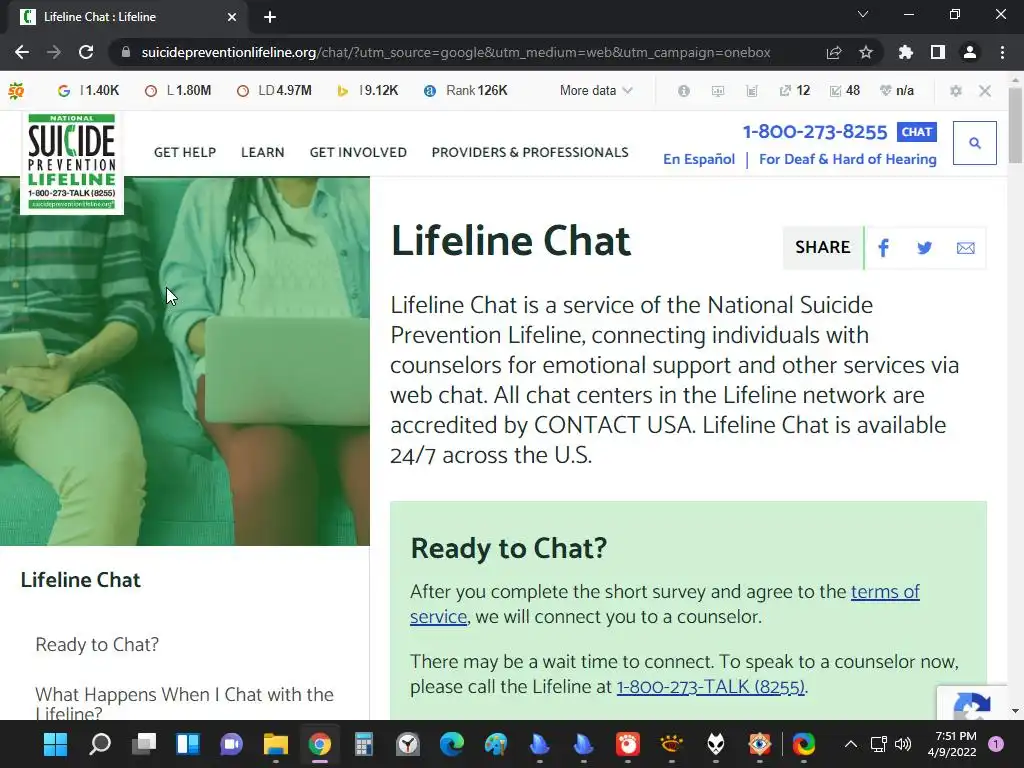This screenshot has width=1024, height=768.
Task: Click the browser back arrow
Action: (x=22, y=52)
